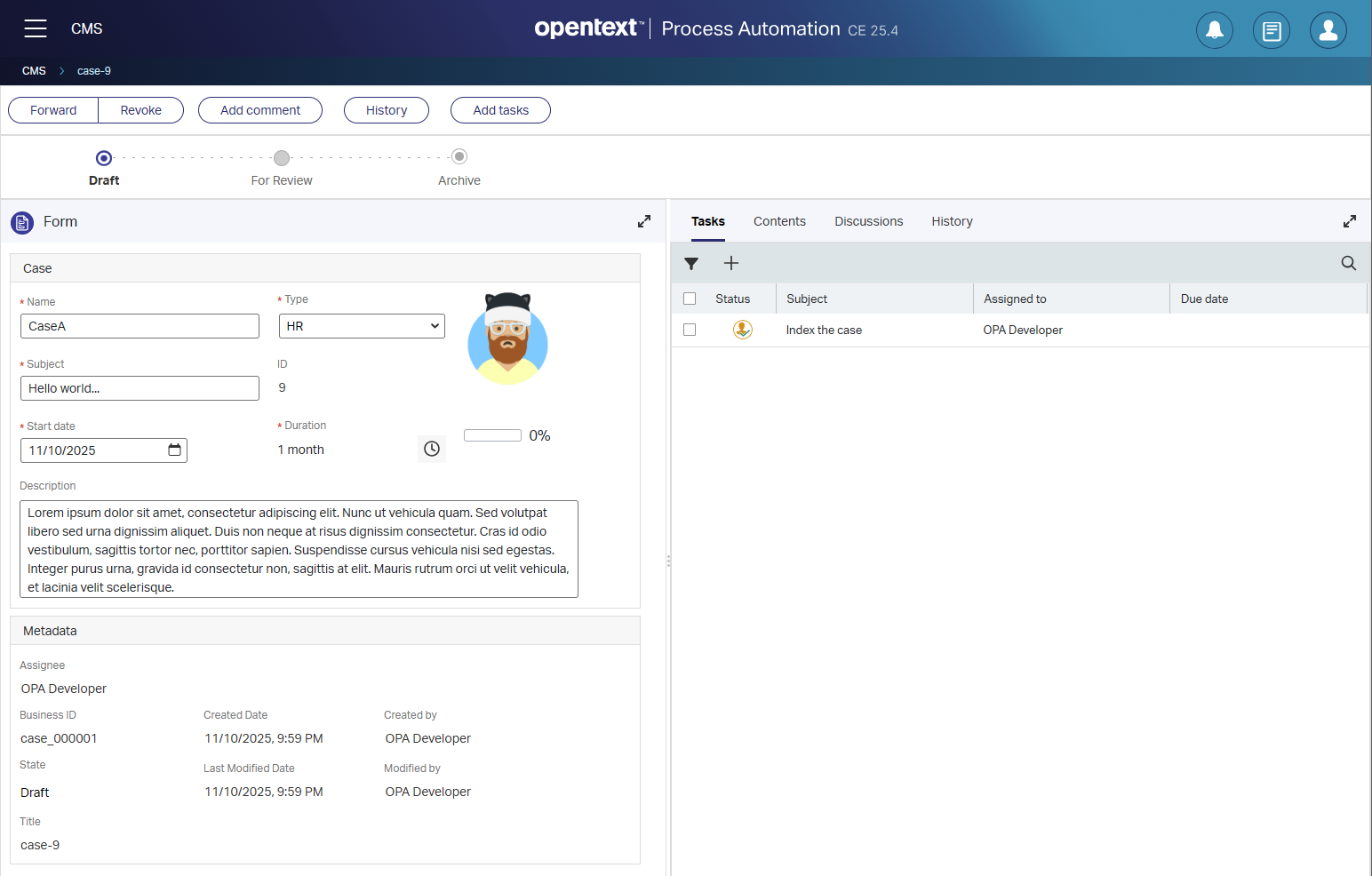Open the Start date calendar picker
Image resolution: width=1372 pixels, height=876 pixels.
[x=174, y=450]
